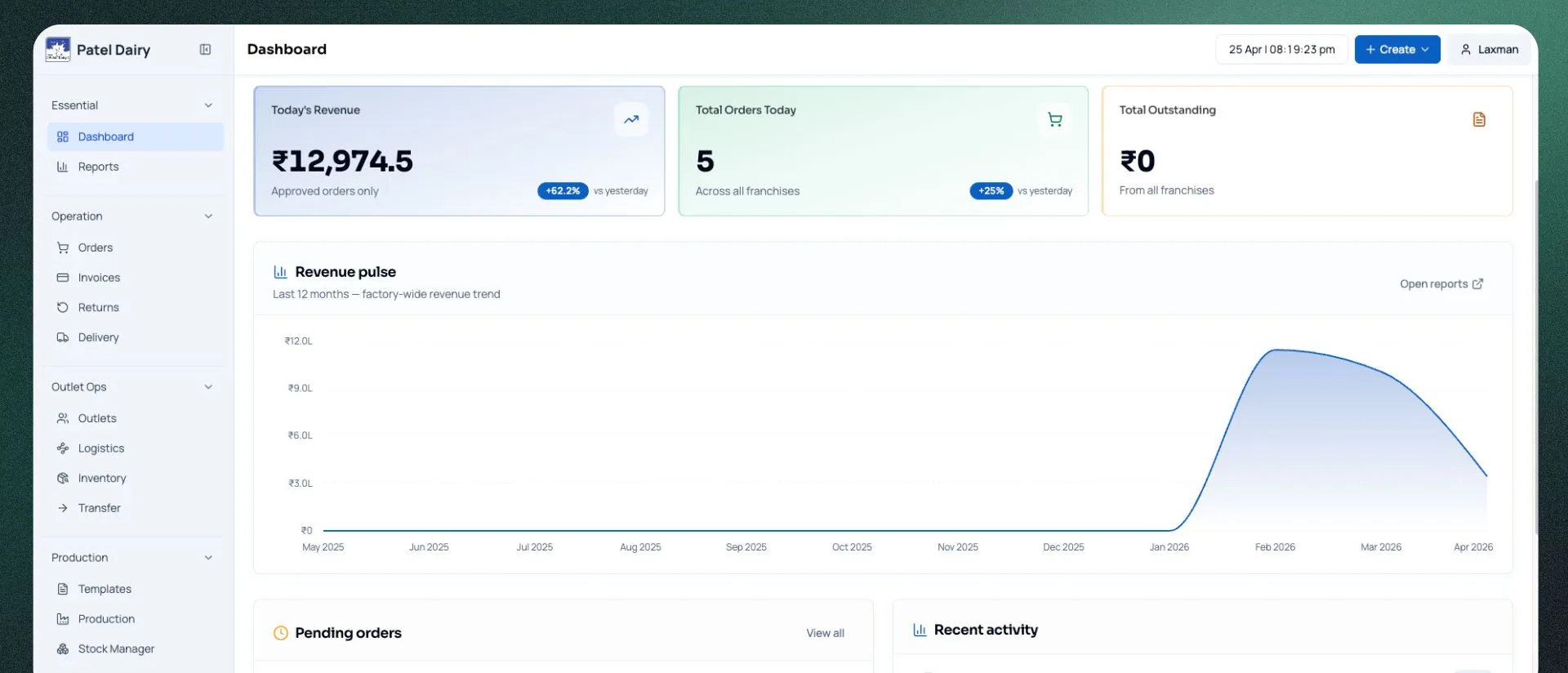This screenshot has width=1568, height=673.
Task: Collapse the Operation section chevron
Action: point(208,216)
